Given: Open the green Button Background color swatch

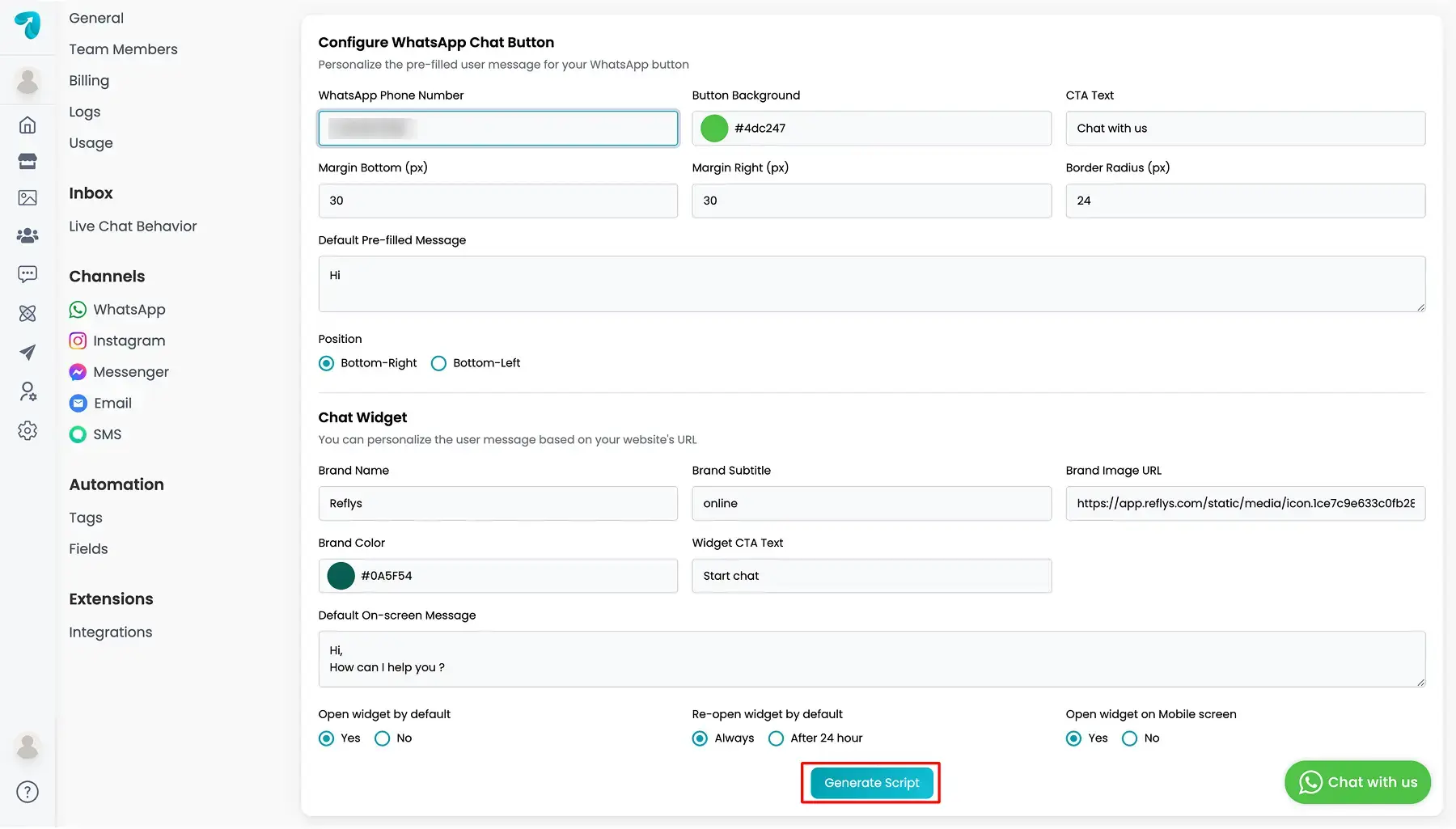Looking at the screenshot, I should coord(714,129).
